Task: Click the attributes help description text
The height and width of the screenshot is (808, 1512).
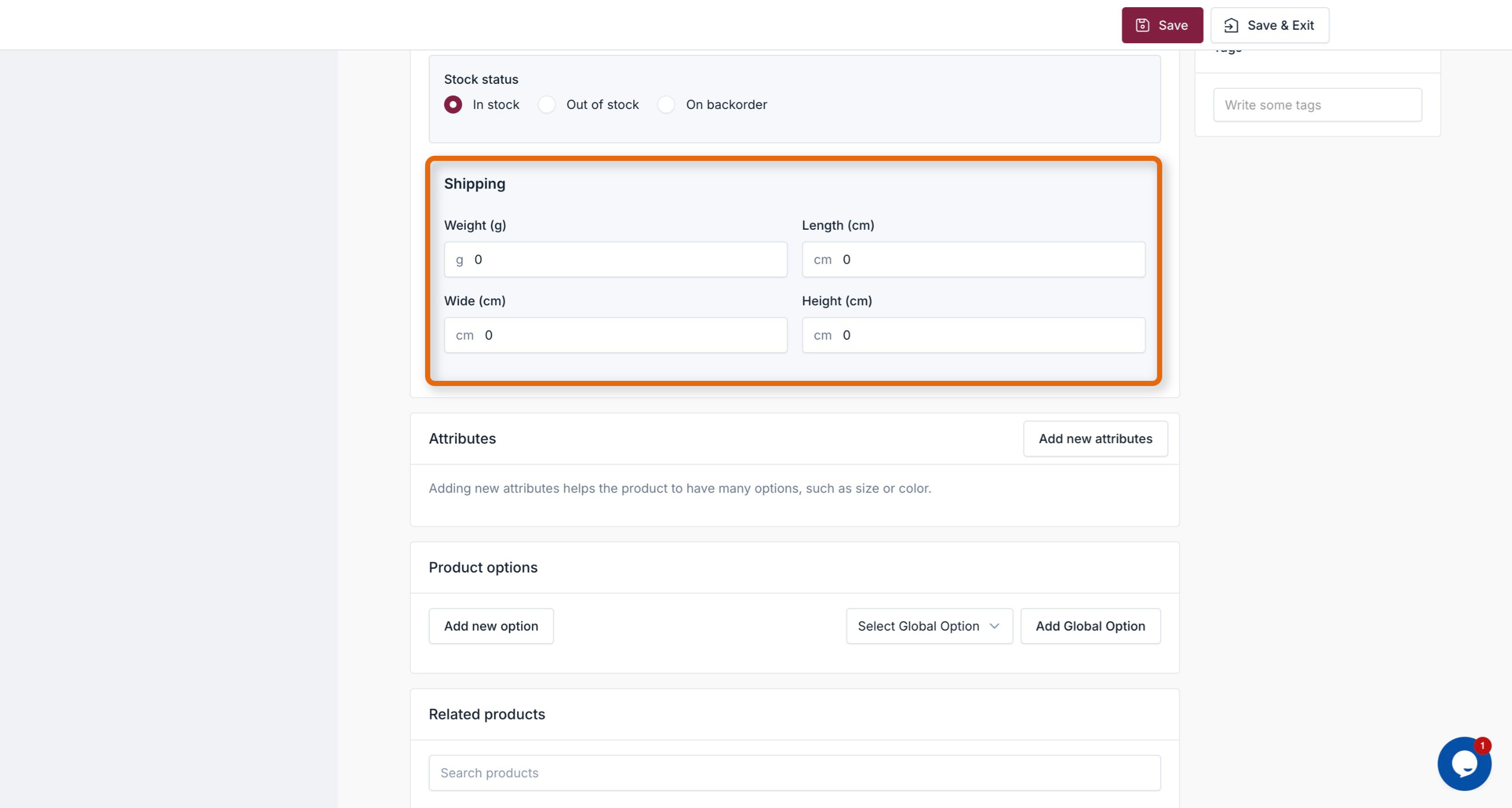Action: point(680,488)
